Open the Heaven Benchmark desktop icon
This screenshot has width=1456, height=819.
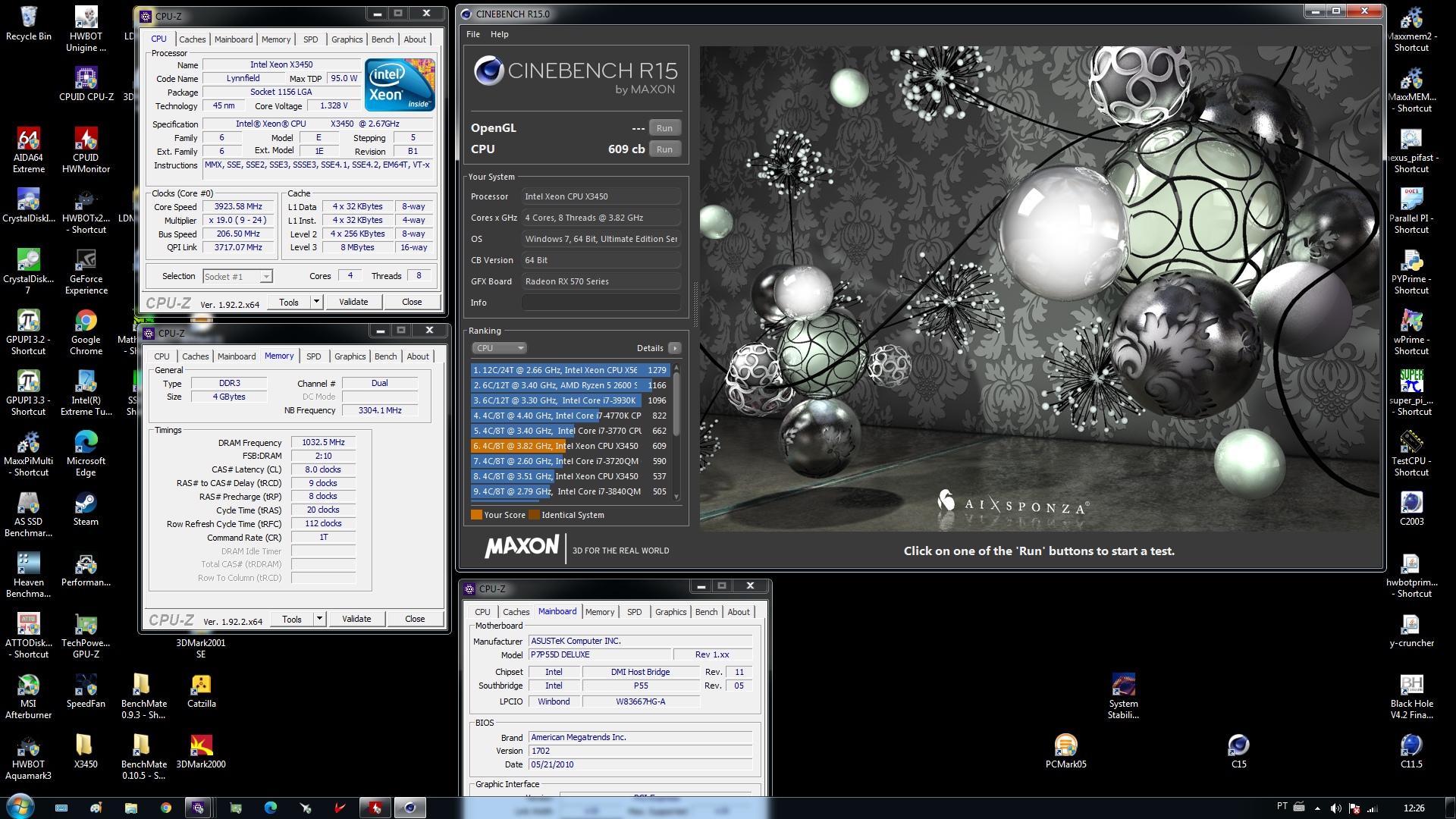[x=28, y=575]
